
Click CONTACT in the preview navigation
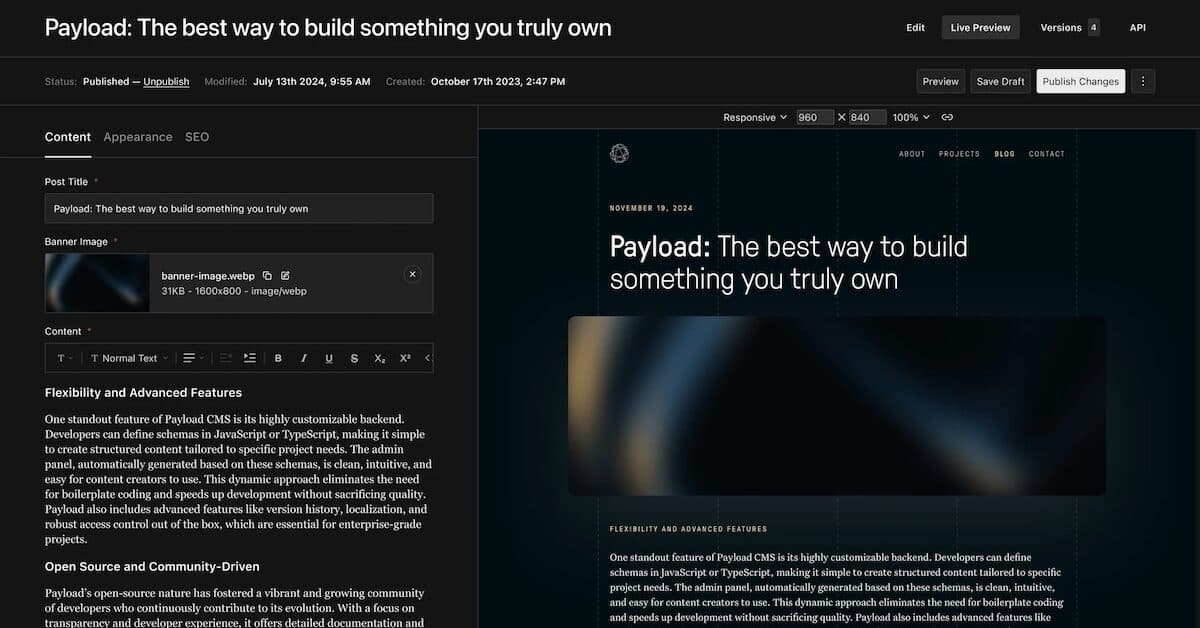coord(1047,154)
